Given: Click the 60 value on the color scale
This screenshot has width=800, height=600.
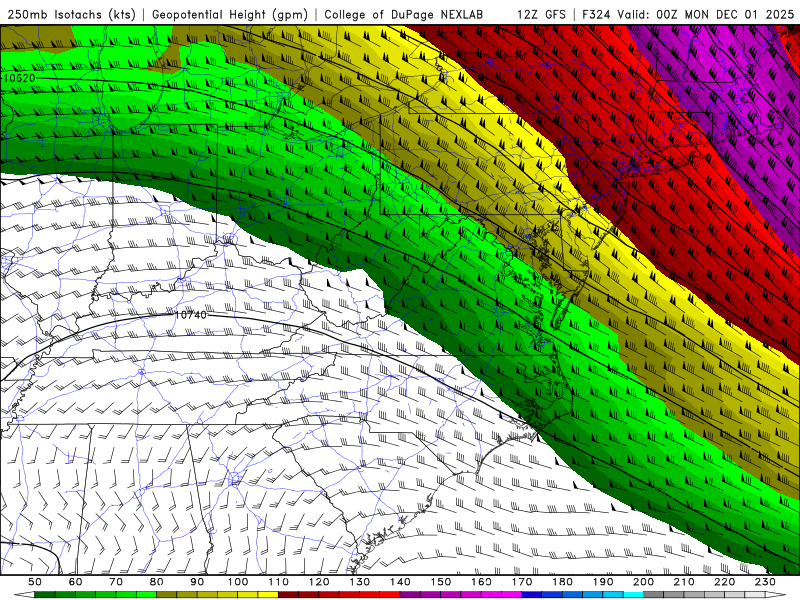Looking at the screenshot, I should (76, 582).
